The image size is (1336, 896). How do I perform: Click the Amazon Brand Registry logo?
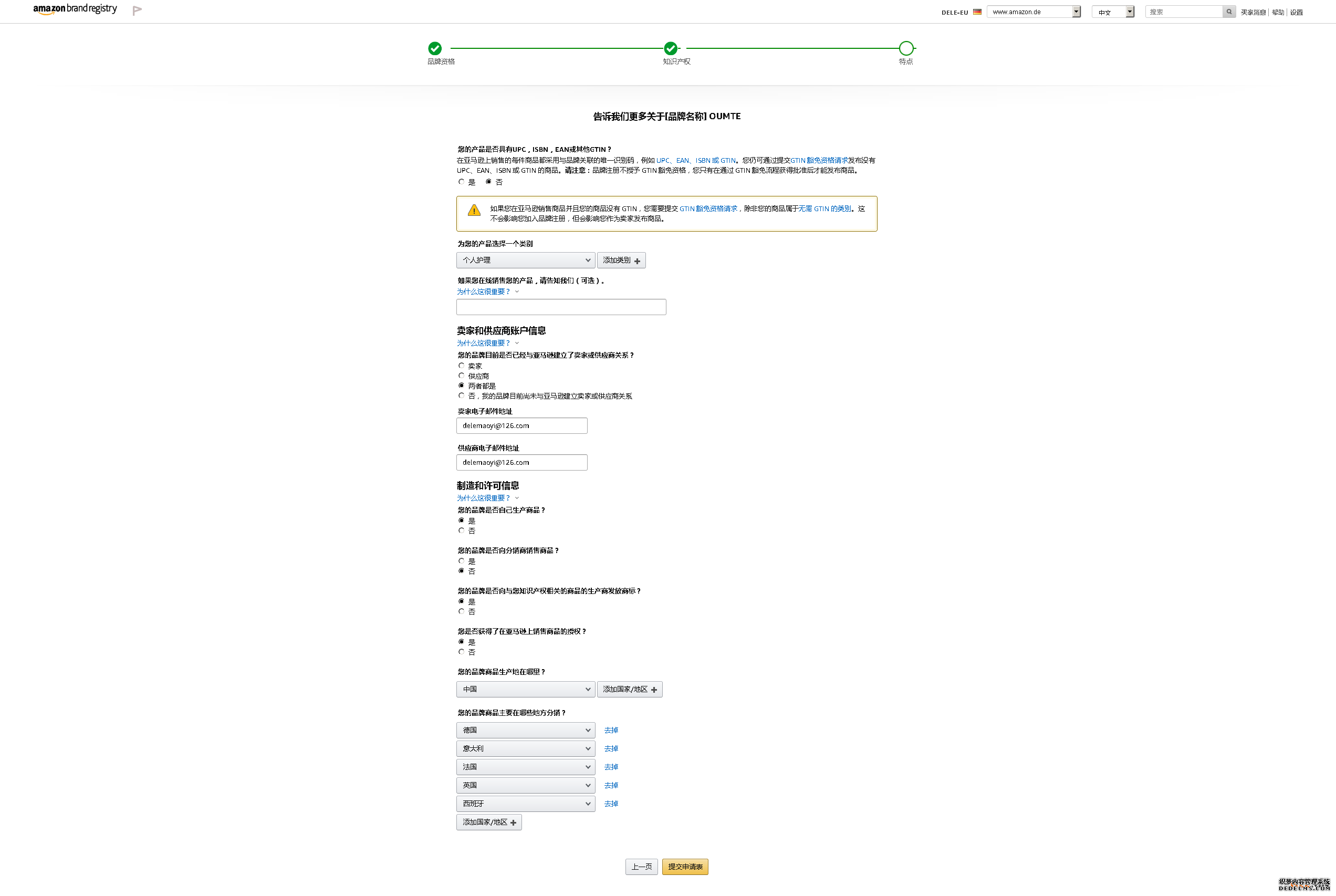click(x=75, y=9)
